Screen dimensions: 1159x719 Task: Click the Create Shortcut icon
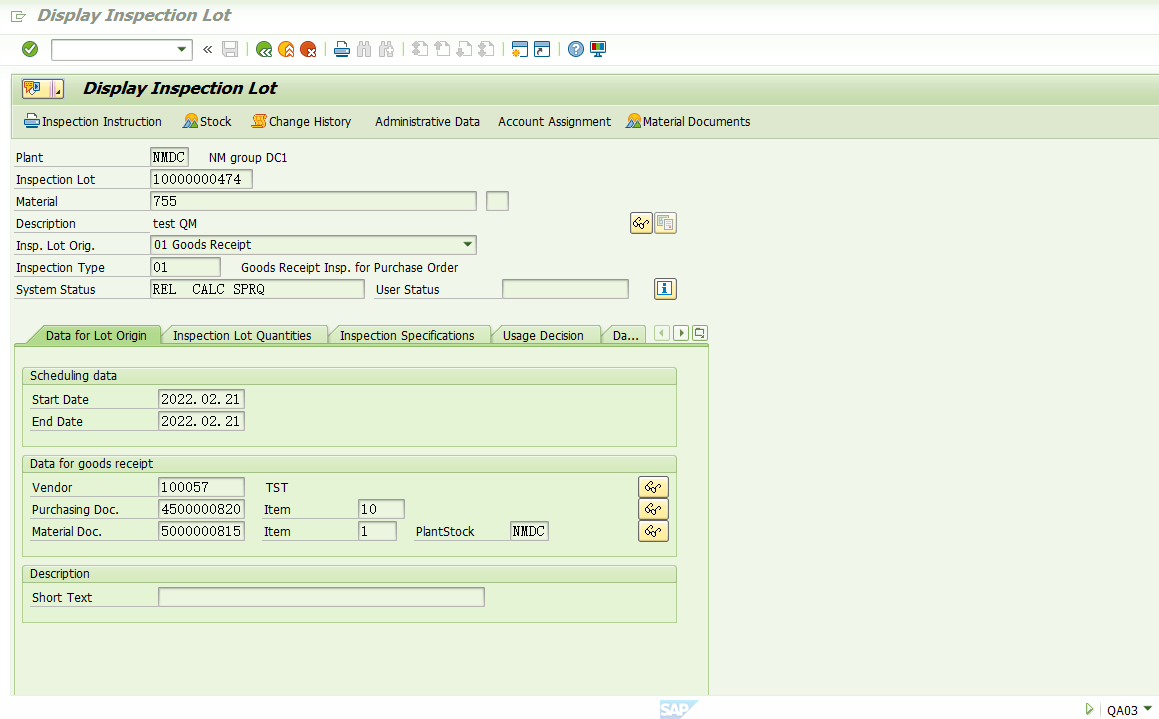tap(541, 49)
